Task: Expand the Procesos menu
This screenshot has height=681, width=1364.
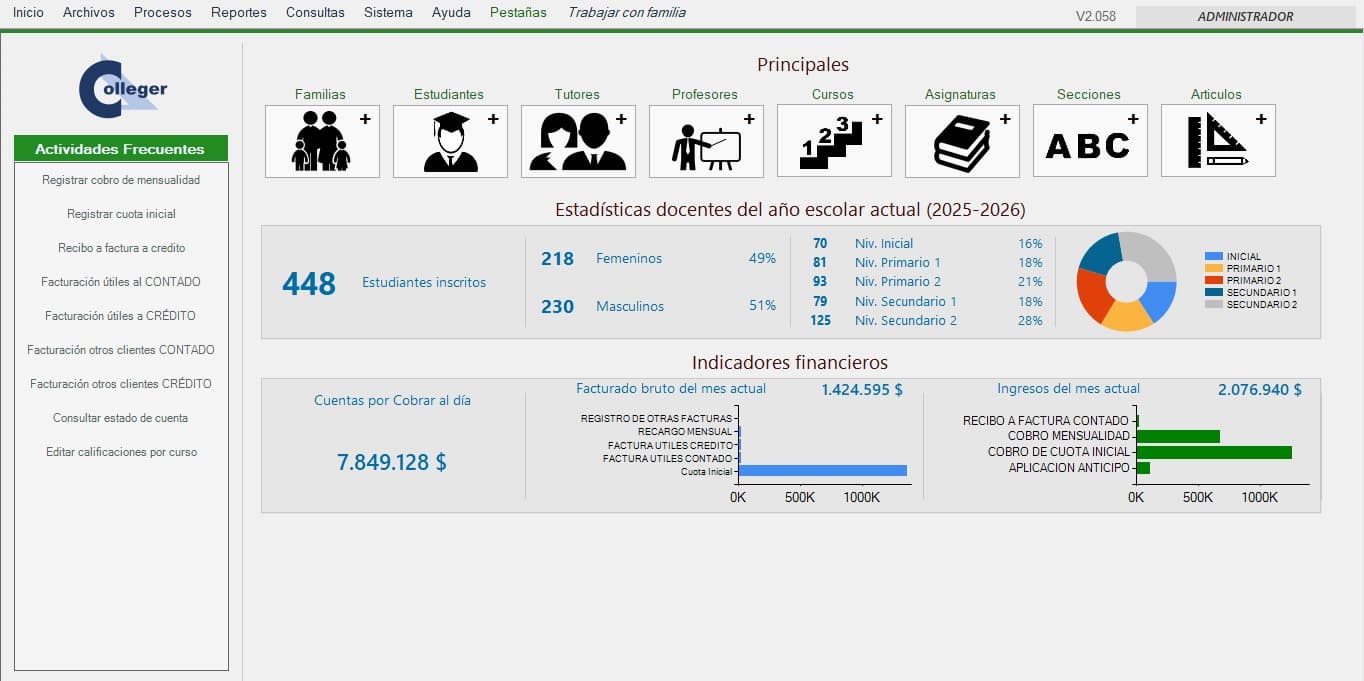Action: 162,13
